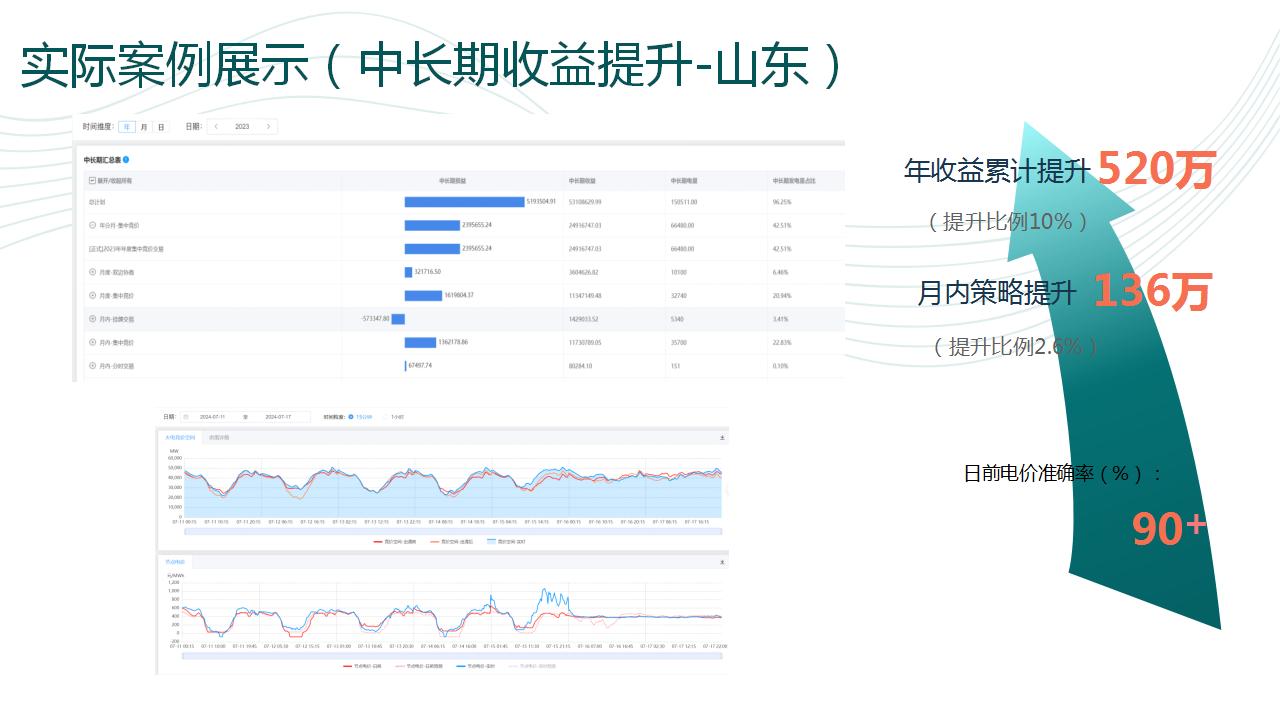Toggle pink legend entry in price chart
Screen dimensions: 1280x720
click(419, 665)
